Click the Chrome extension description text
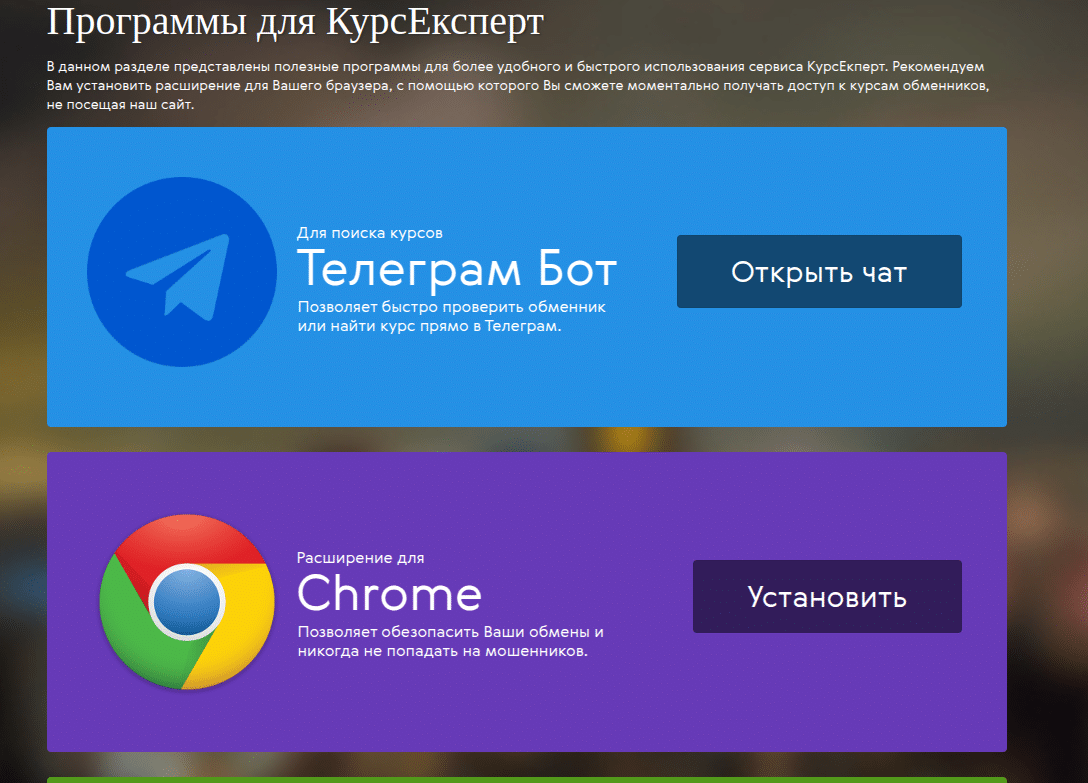The width and height of the screenshot is (1088, 783). (x=450, y=642)
